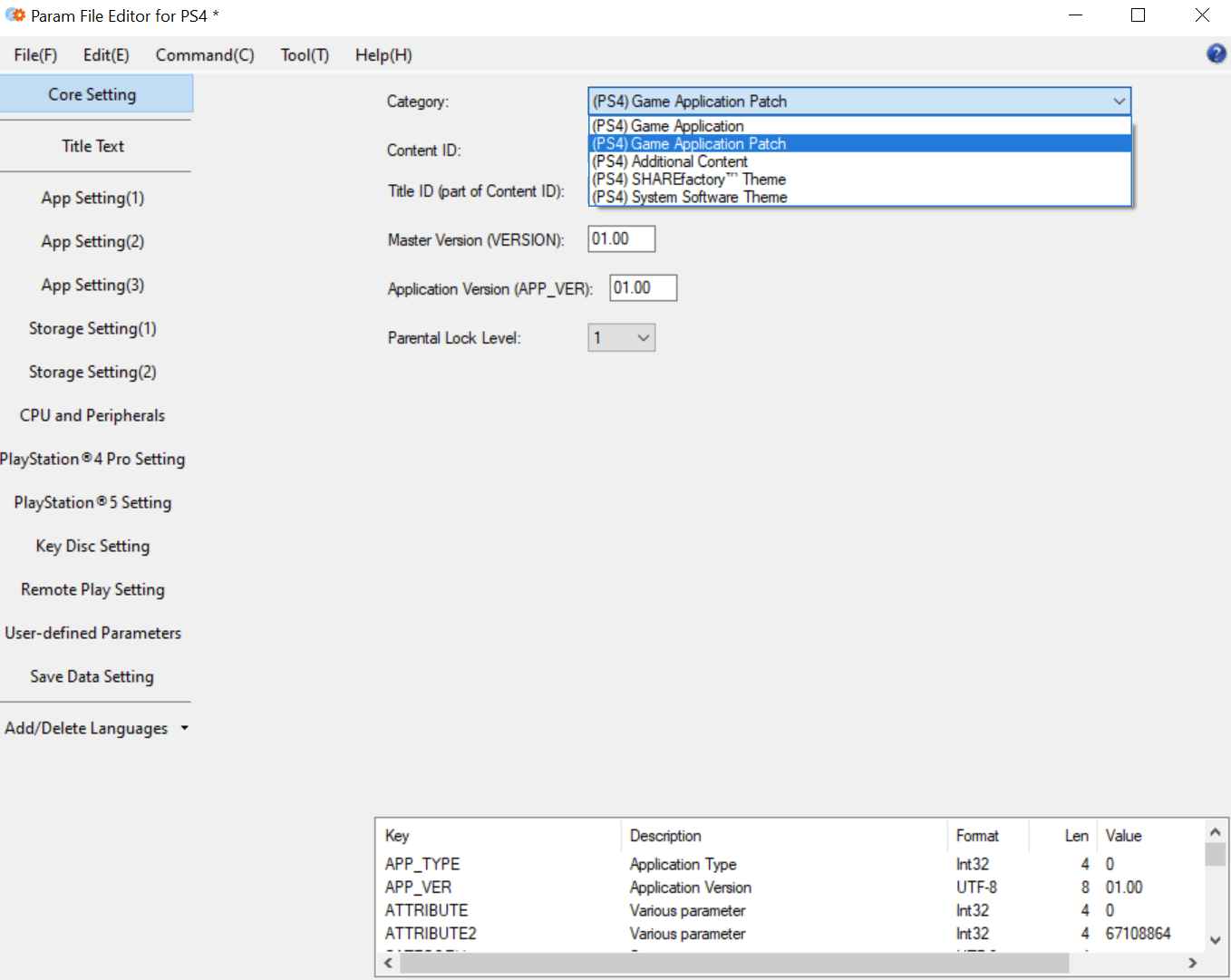Open Storage Setting(2) page
This screenshot has width=1231, height=980.
click(x=93, y=372)
